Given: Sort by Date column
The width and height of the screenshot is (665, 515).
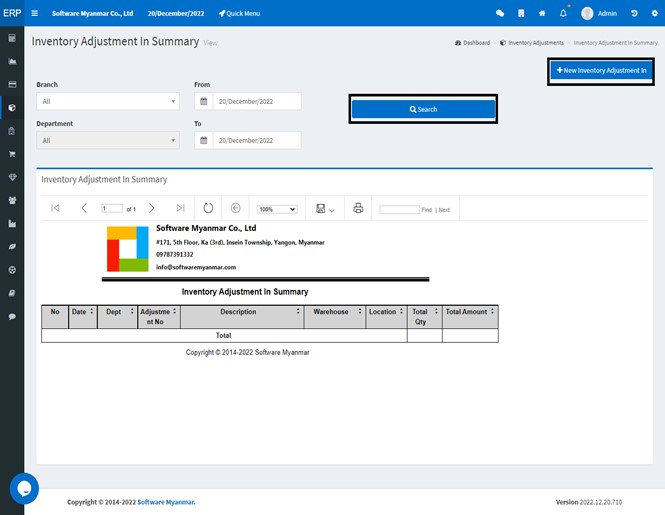Looking at the screenshot, I should tap(92, 311).
